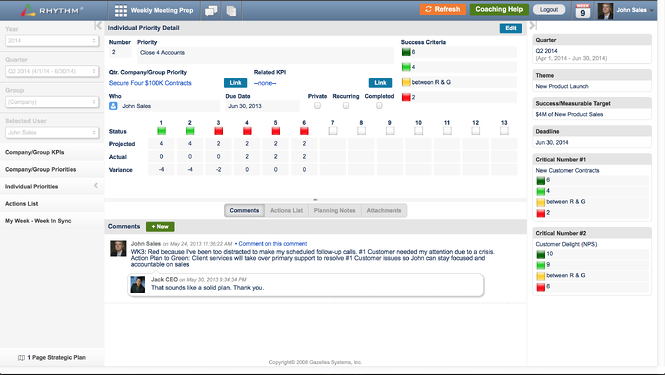Viewport: 665px width, 375px height.
Task: Open the Group dropdown (Company)
Action: 52,102
